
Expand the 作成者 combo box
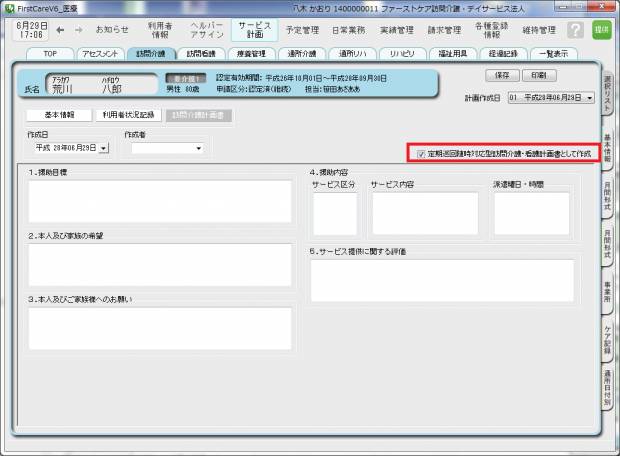(199, 149)
